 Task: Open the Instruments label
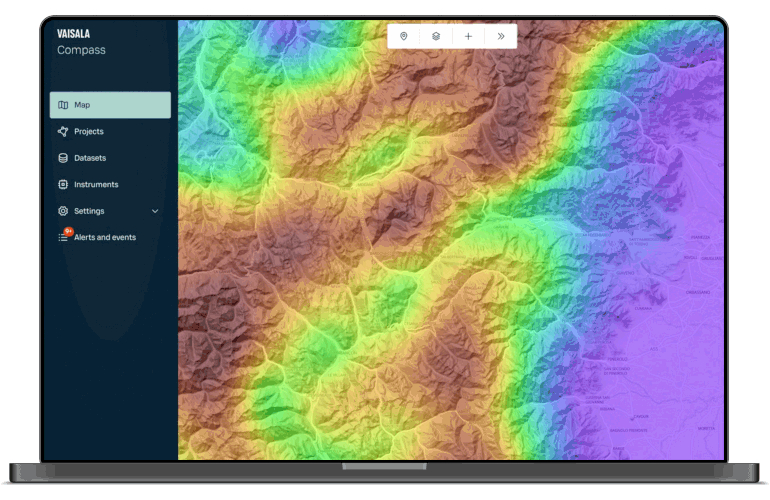click(96, 185)
